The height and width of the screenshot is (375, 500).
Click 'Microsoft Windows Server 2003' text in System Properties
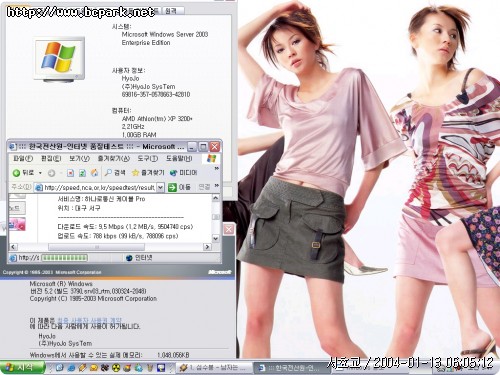[x=165, y=34]
